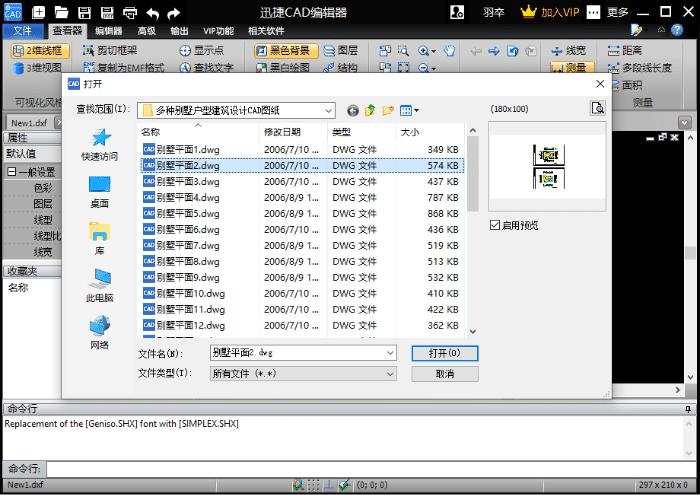Click the preview zoom icon above thumbnail
This screenshot has height=495, width=700.
click(x=597, y=108)
